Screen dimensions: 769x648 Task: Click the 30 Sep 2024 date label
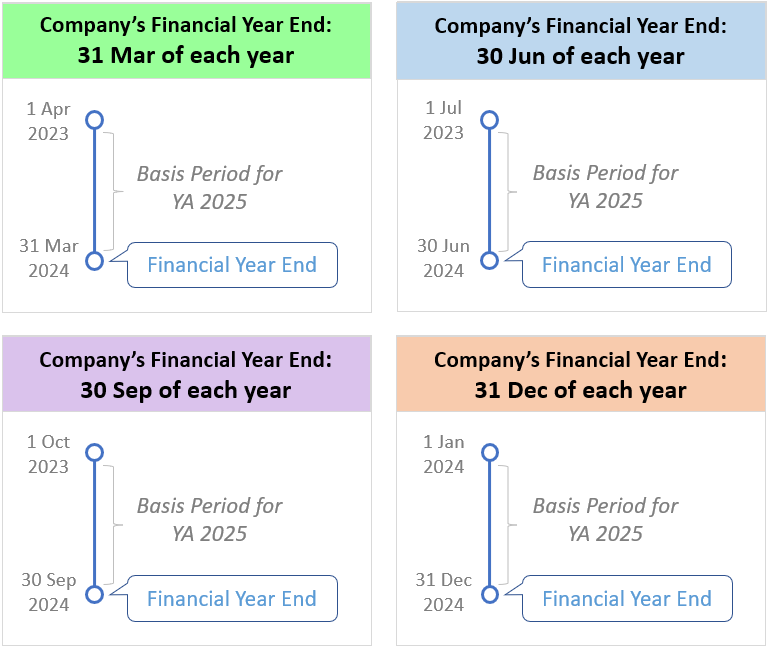click(x=49, y=592)
